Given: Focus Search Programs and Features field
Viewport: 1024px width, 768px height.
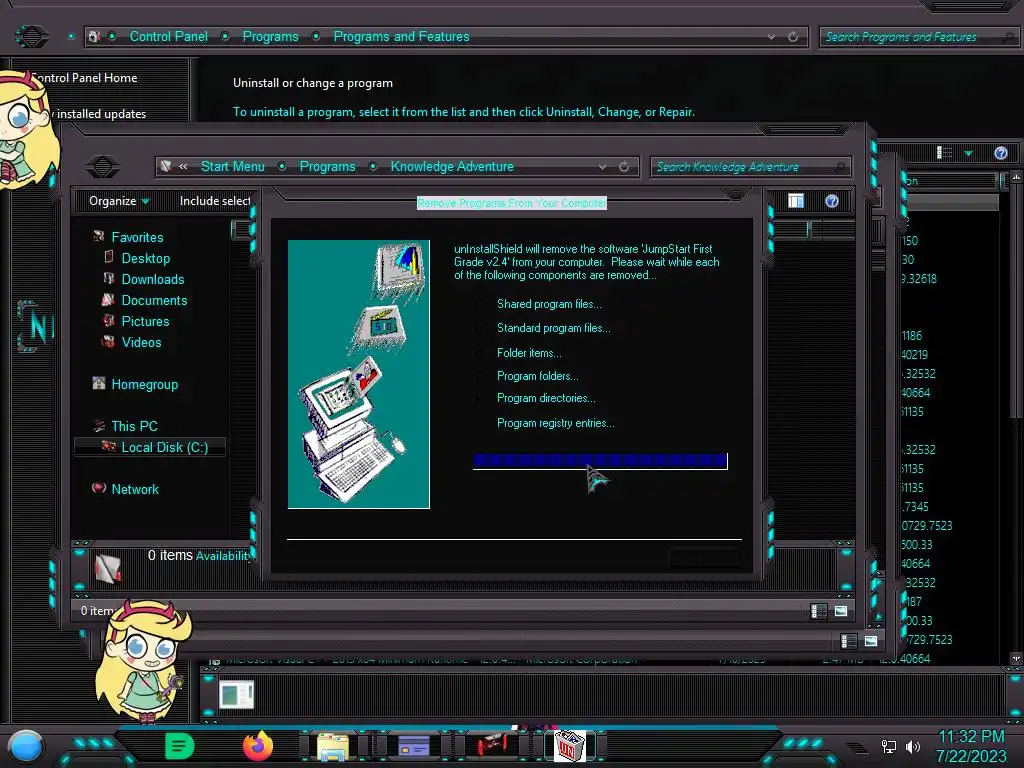Looking at the screenshot, I should coord(921,37).
